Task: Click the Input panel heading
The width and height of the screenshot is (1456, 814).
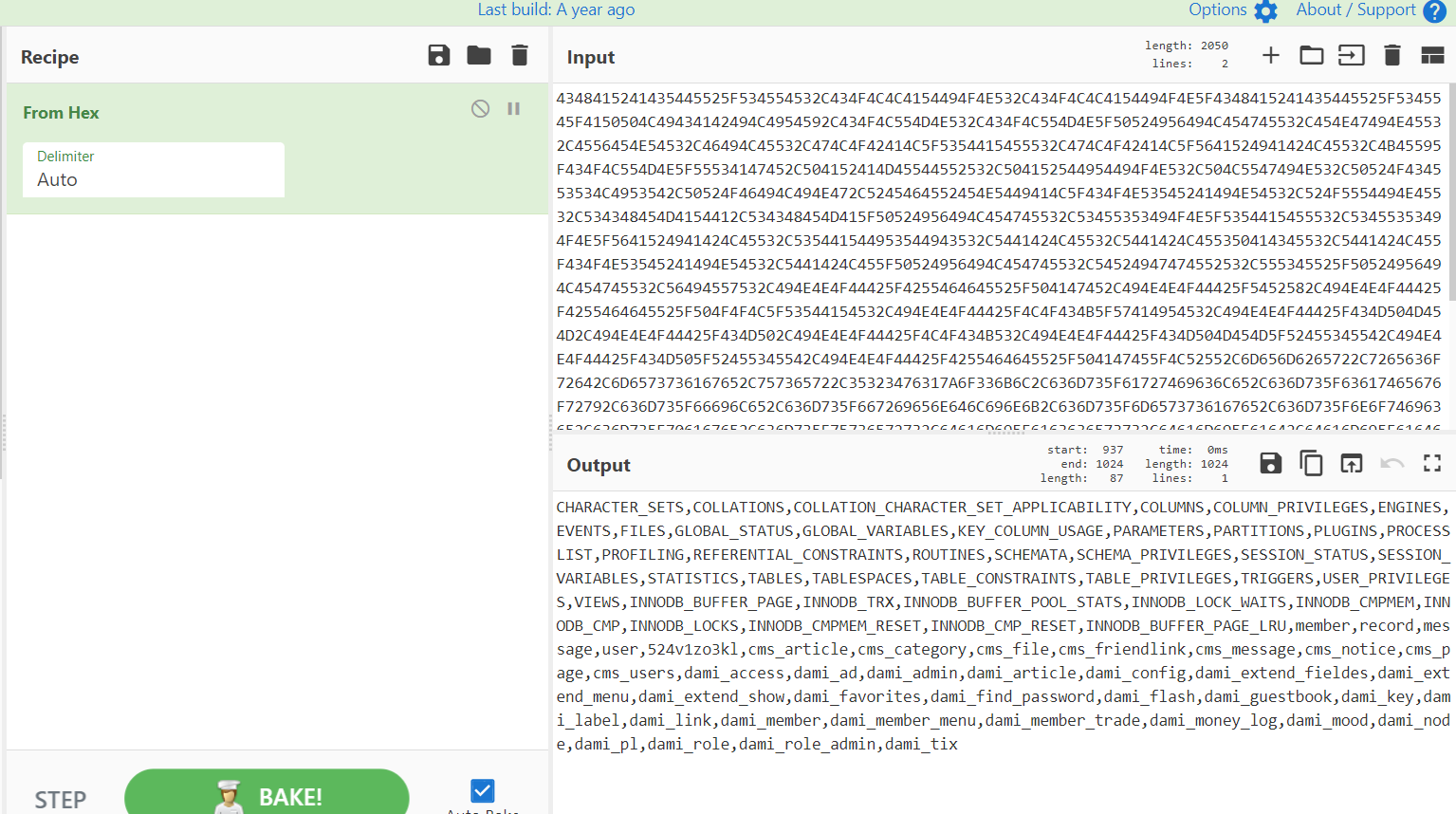Action: click(591, 57)
